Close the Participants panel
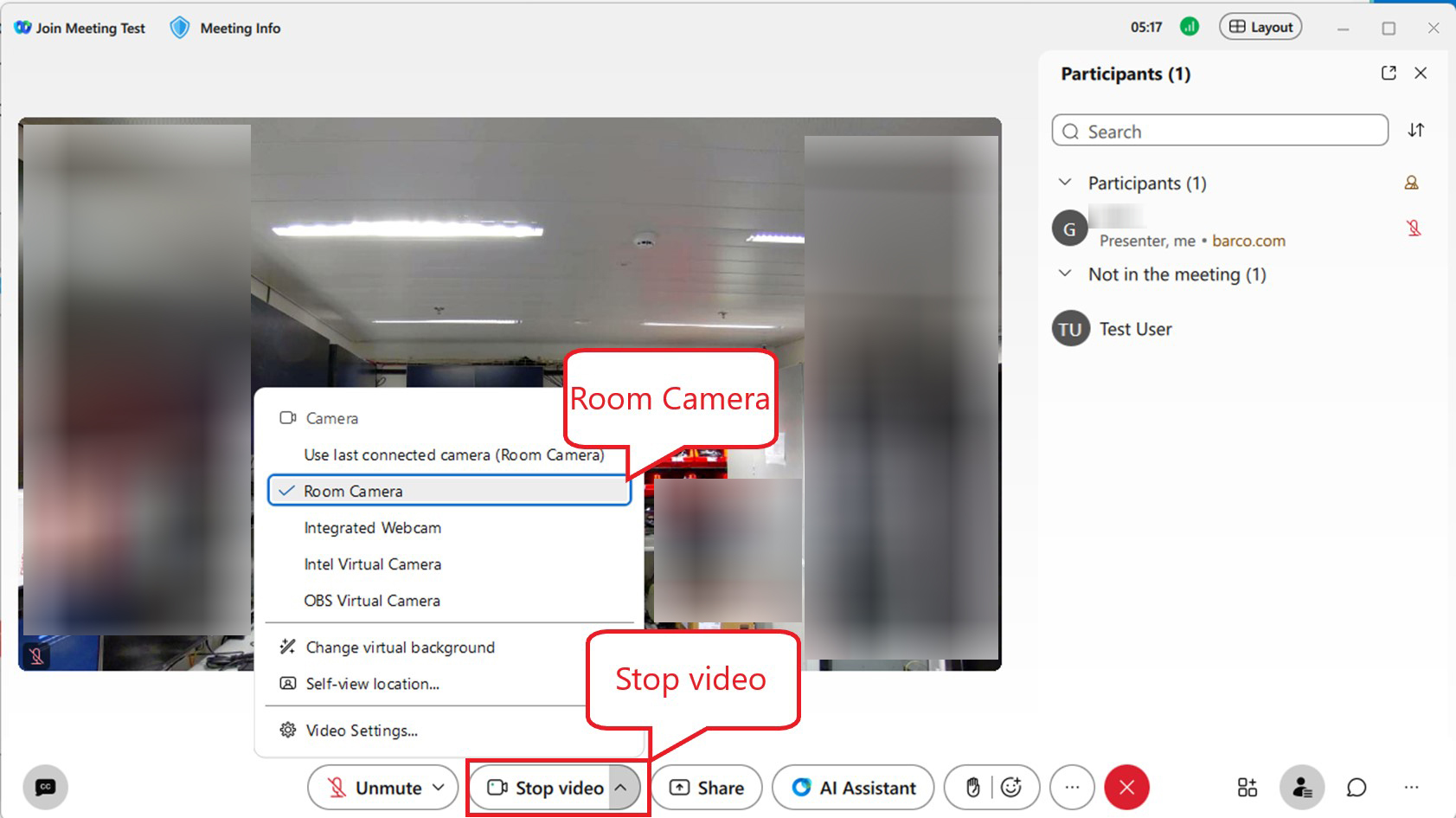This screenshot has width=1456, height=818. pos(1421,73)
